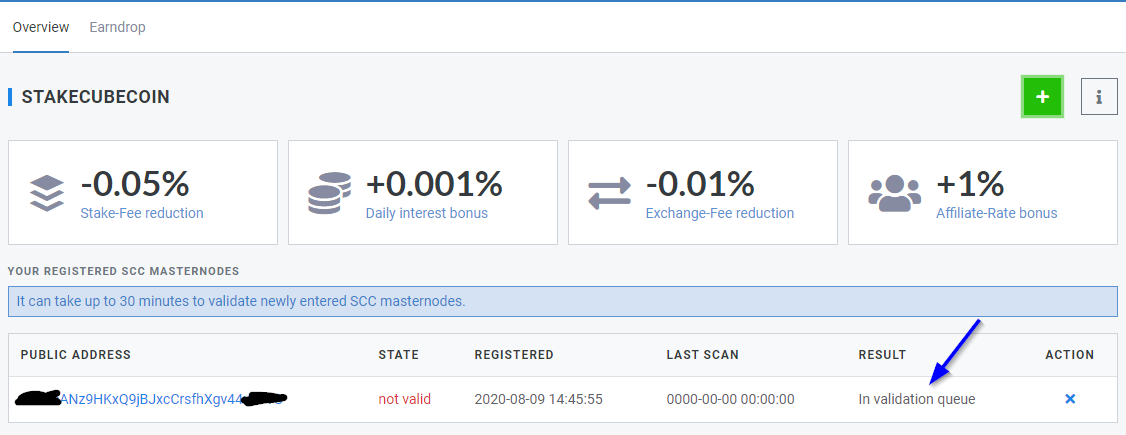
Task: Click the 'In validation queue' result
Action: 917,398
